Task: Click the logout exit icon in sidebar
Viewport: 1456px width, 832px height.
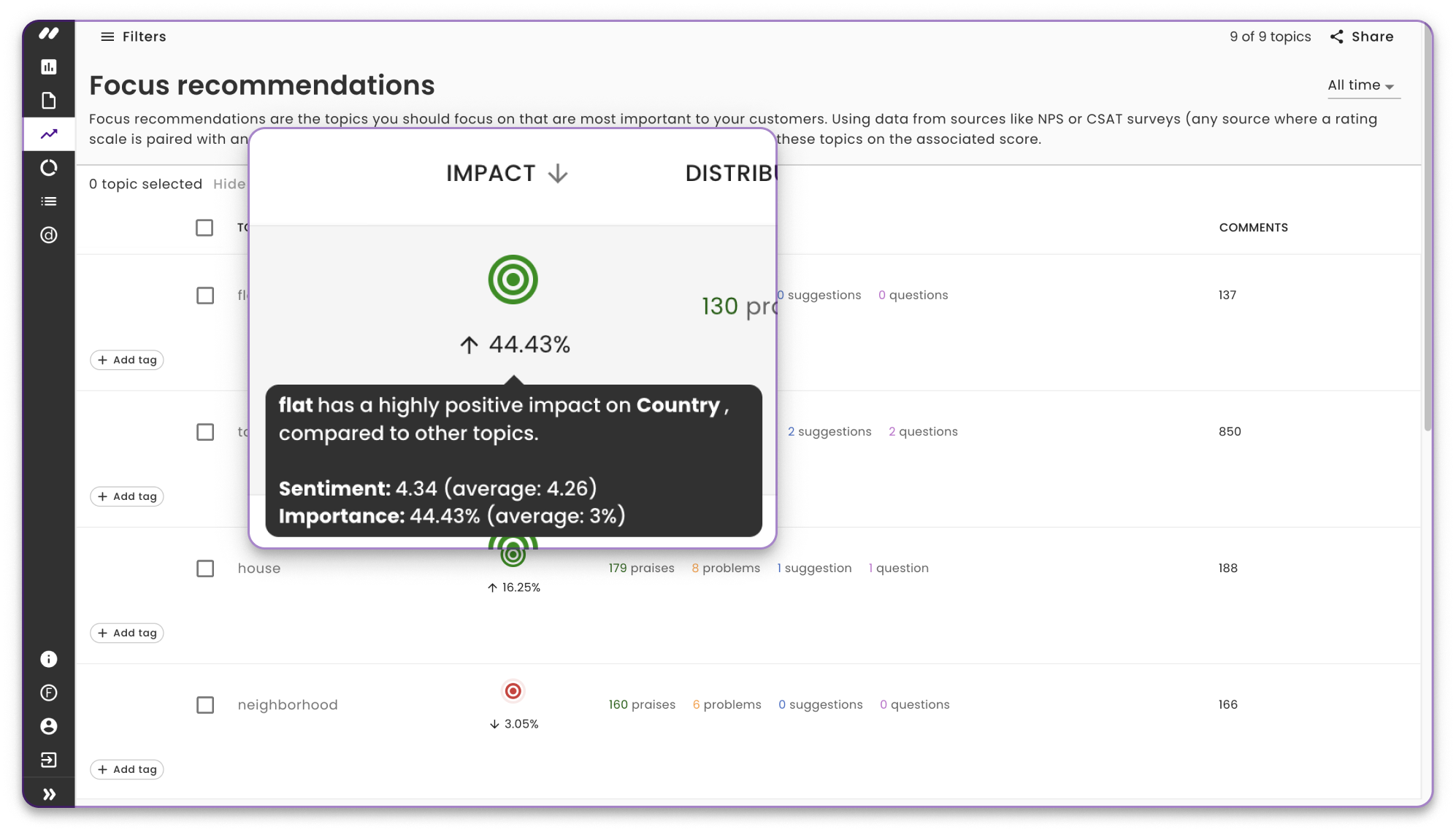Action: point(49,760)
